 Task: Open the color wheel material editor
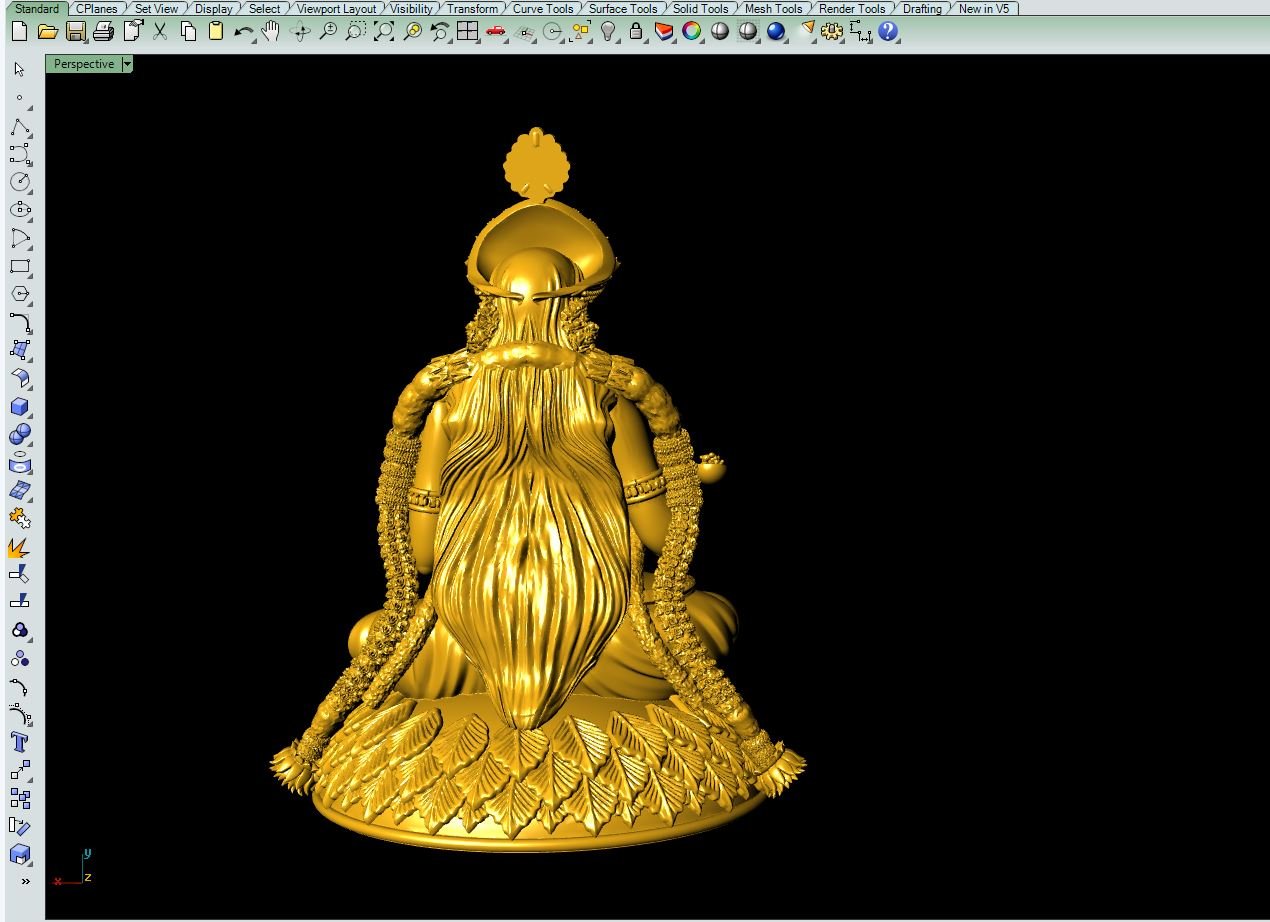(x=691, y=32)
